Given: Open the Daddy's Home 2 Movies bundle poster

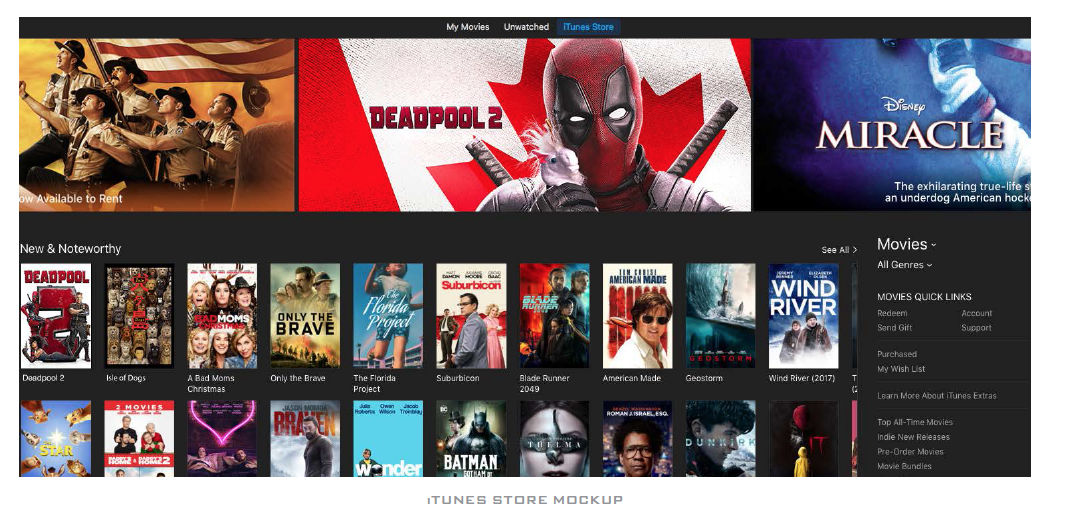Looking at the screenshot, I should click(139, 438).
